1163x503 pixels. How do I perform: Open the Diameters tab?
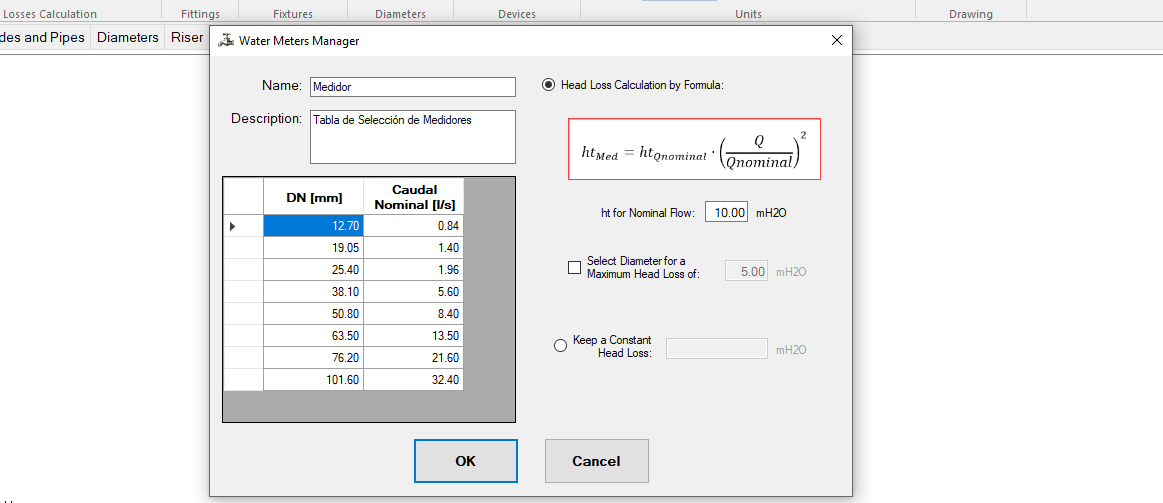(x=127, y=37)
